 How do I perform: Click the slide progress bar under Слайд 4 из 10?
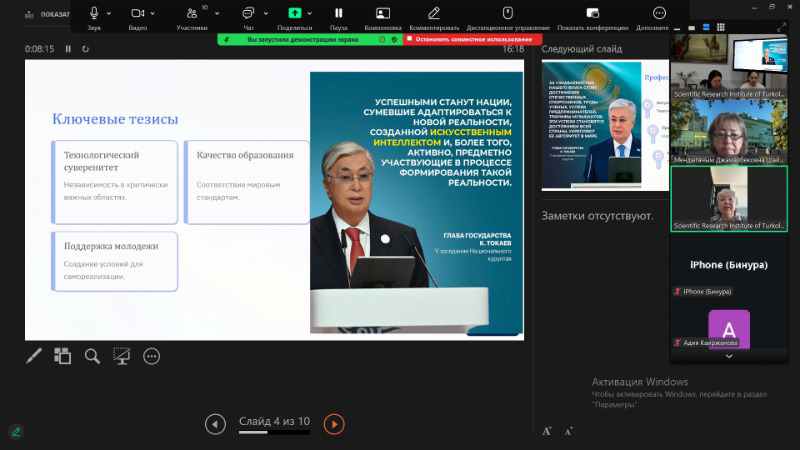coord(274,433)
